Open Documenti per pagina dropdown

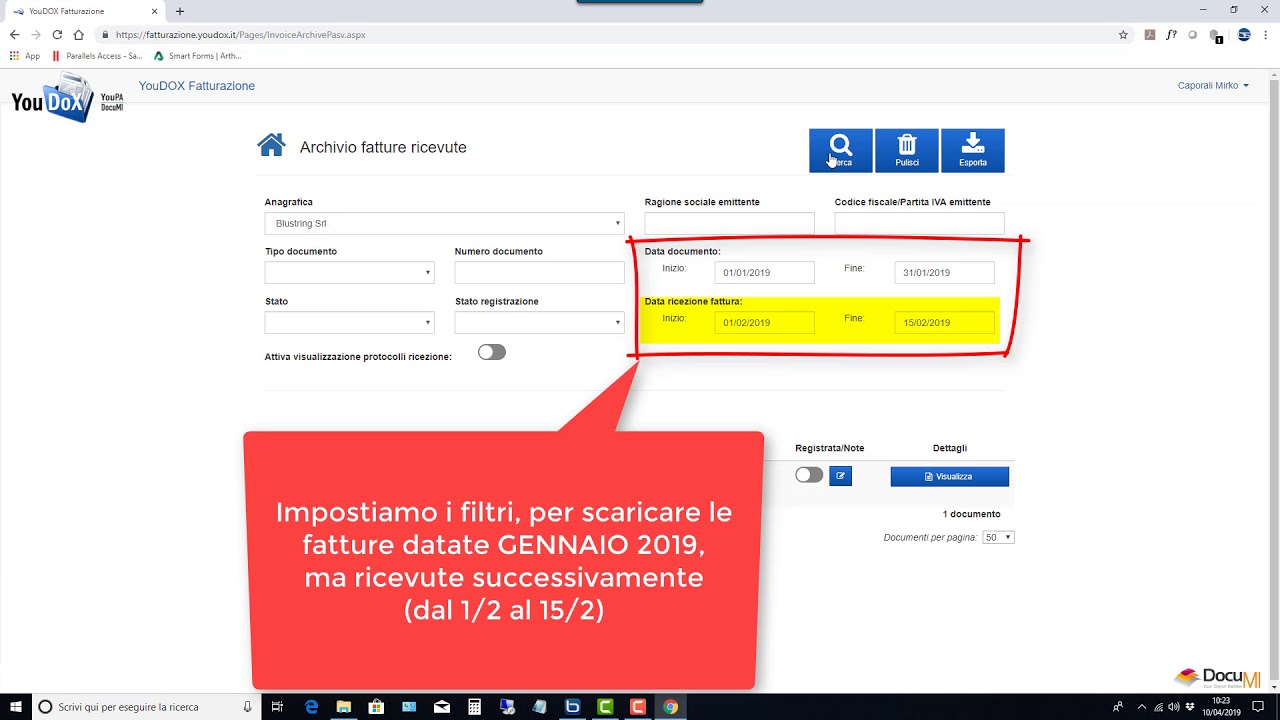pyautogui.click(x=998, y=537)
